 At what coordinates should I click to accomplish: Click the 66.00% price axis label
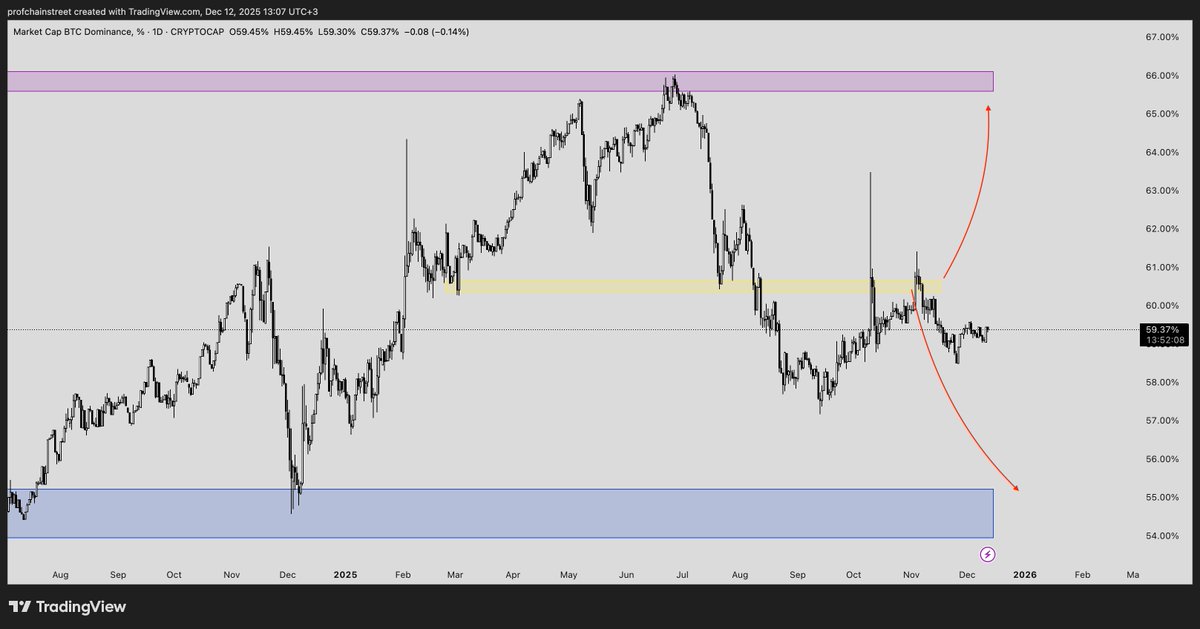coord(1162,76)
